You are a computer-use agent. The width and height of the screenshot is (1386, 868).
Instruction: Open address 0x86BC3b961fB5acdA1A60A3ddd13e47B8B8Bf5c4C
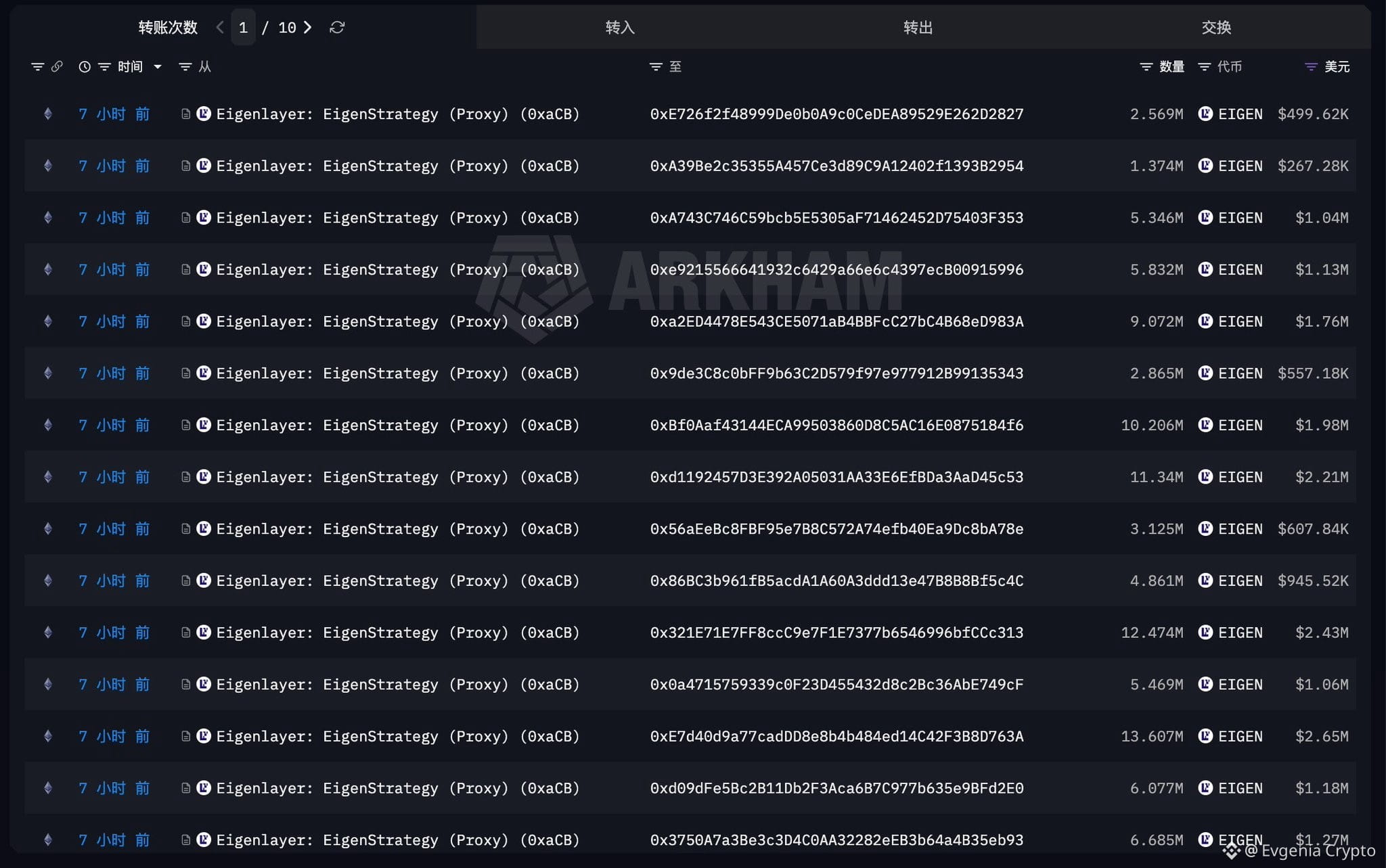click(837, 580)
